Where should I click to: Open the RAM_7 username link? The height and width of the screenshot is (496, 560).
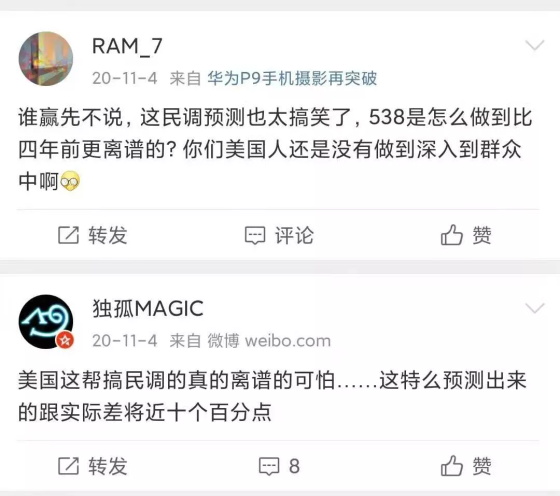127,46
